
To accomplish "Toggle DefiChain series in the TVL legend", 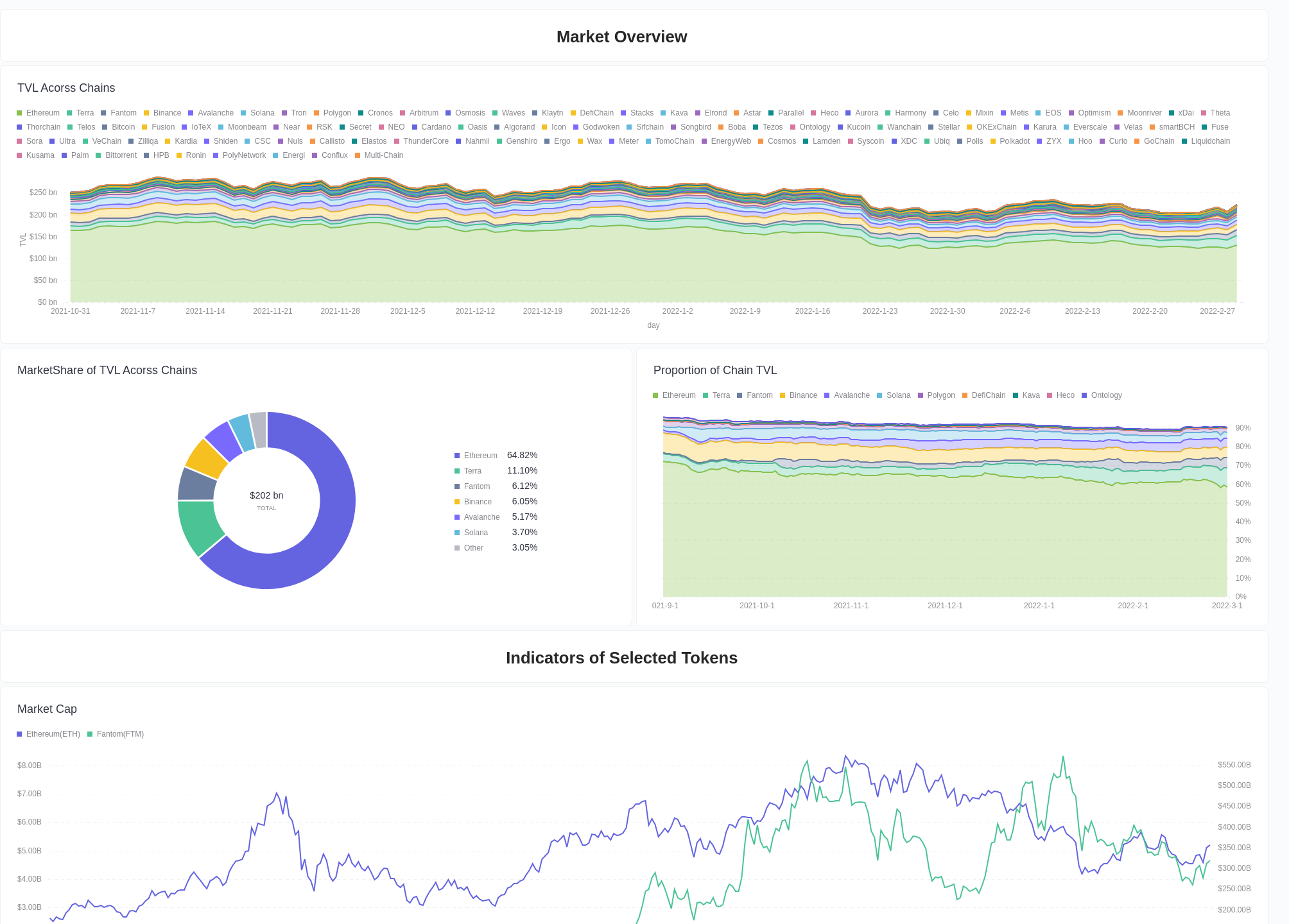I will [573, 112].
